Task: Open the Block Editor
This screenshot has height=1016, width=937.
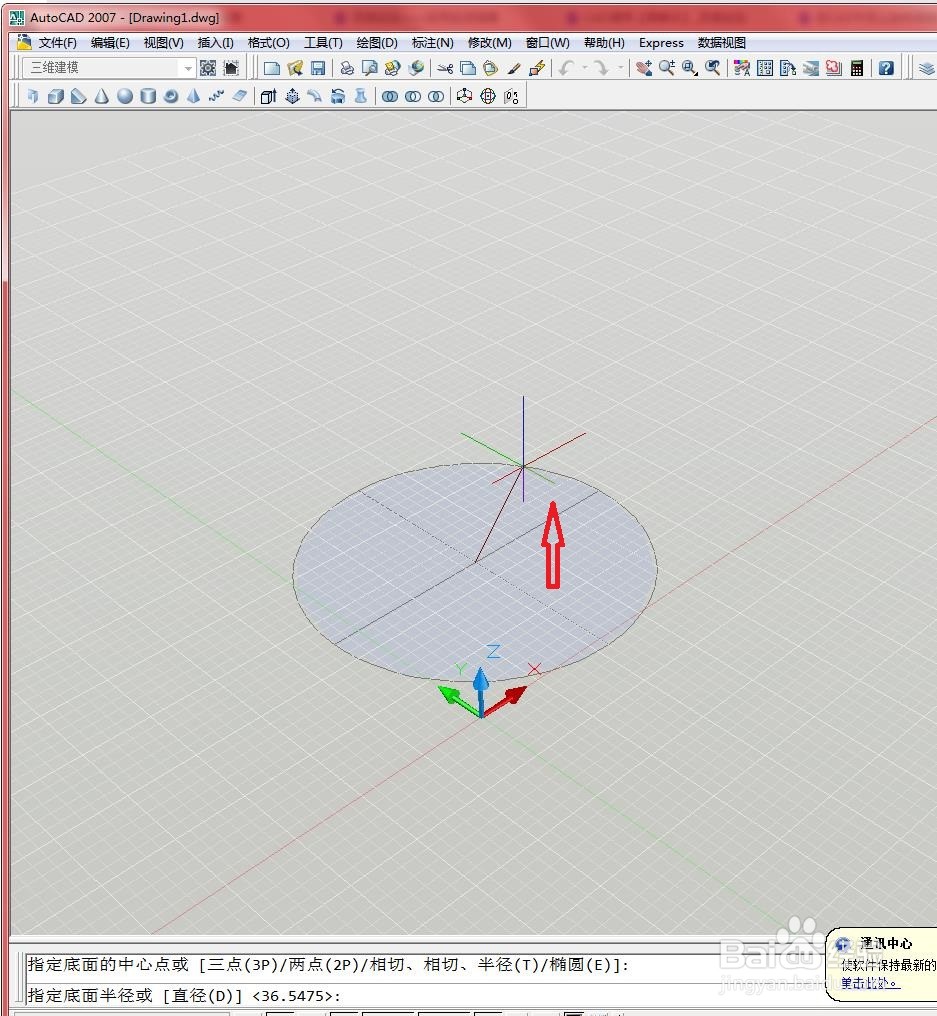Action: coord(537,68)
